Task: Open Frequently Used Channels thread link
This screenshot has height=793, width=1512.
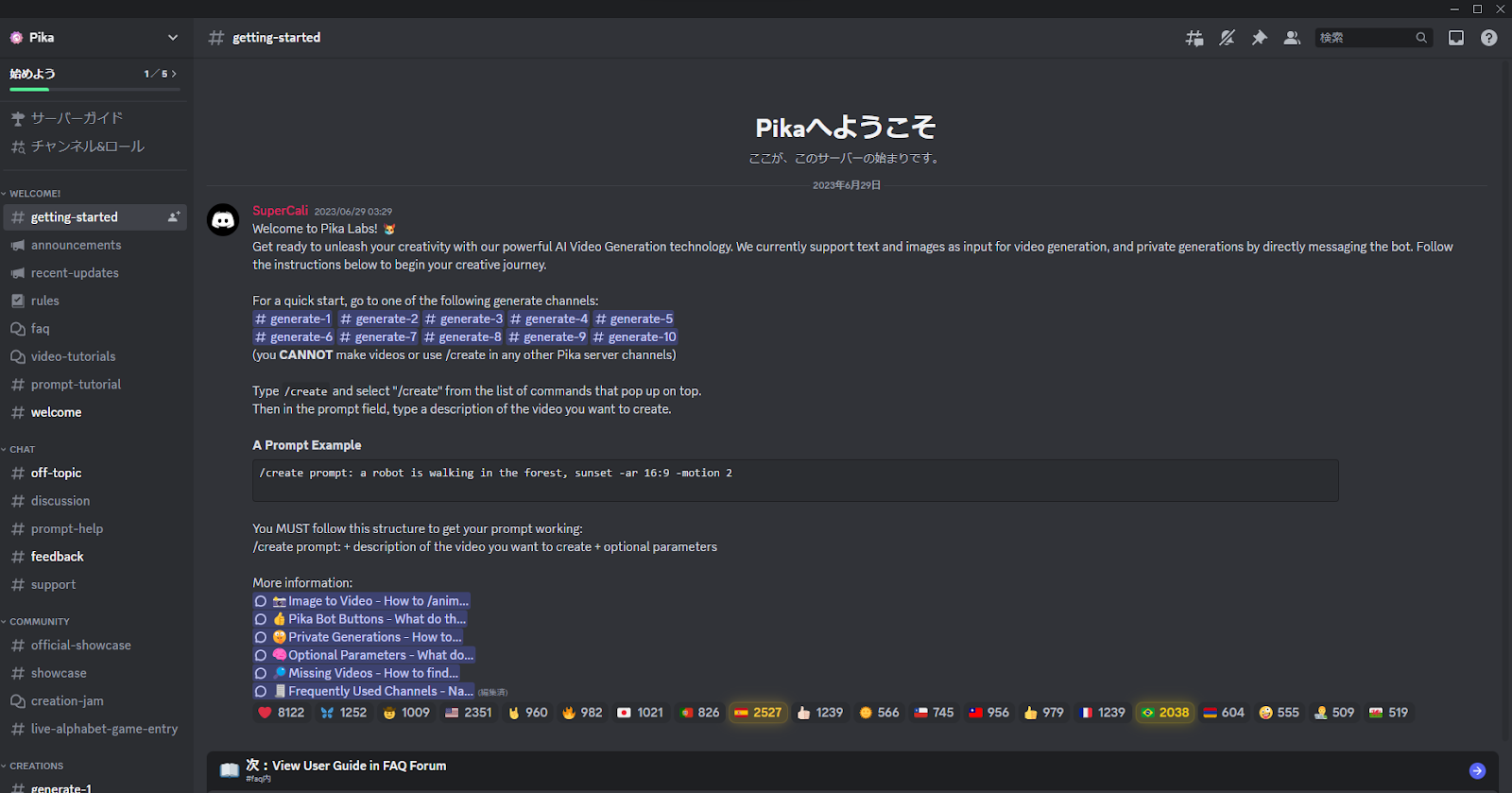Action: (x=364, y=691)
